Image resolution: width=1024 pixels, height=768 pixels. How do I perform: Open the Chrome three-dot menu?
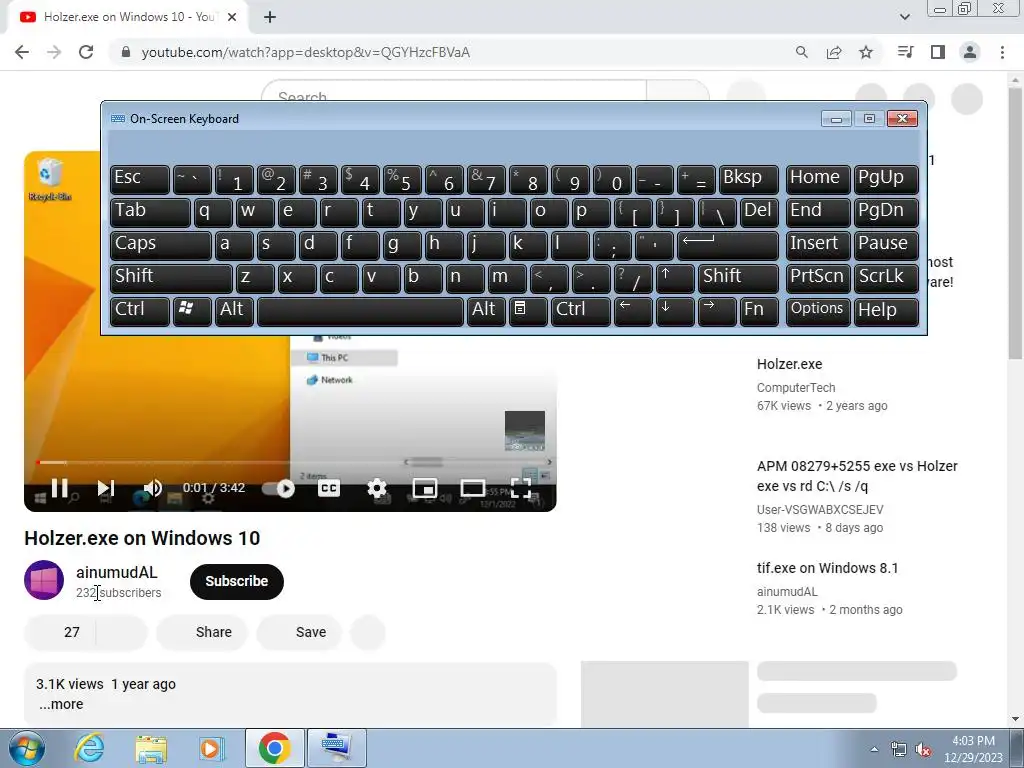click(x=1002, y=52)
